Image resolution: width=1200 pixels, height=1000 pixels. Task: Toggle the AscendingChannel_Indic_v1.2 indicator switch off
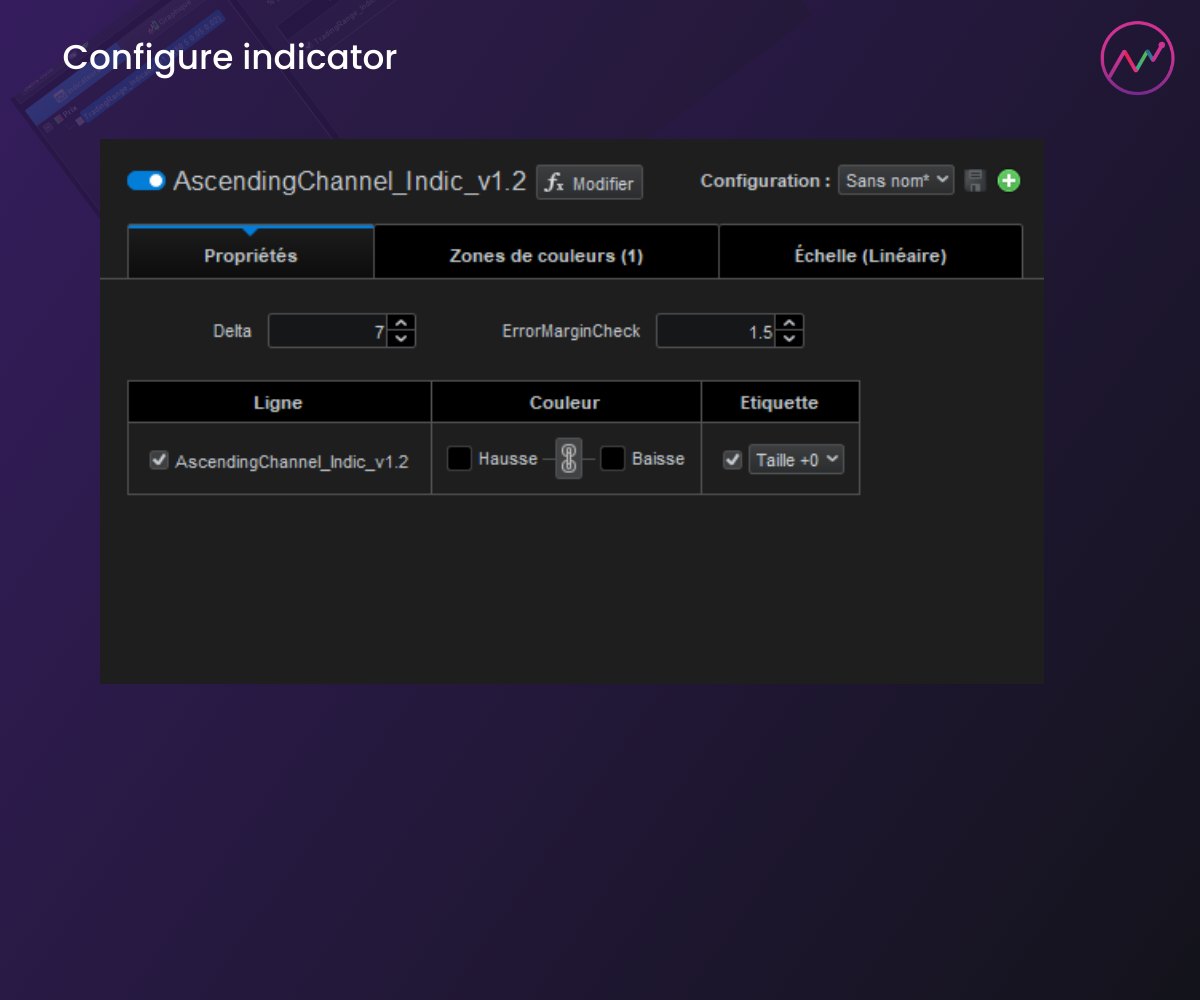click(146, 181)
